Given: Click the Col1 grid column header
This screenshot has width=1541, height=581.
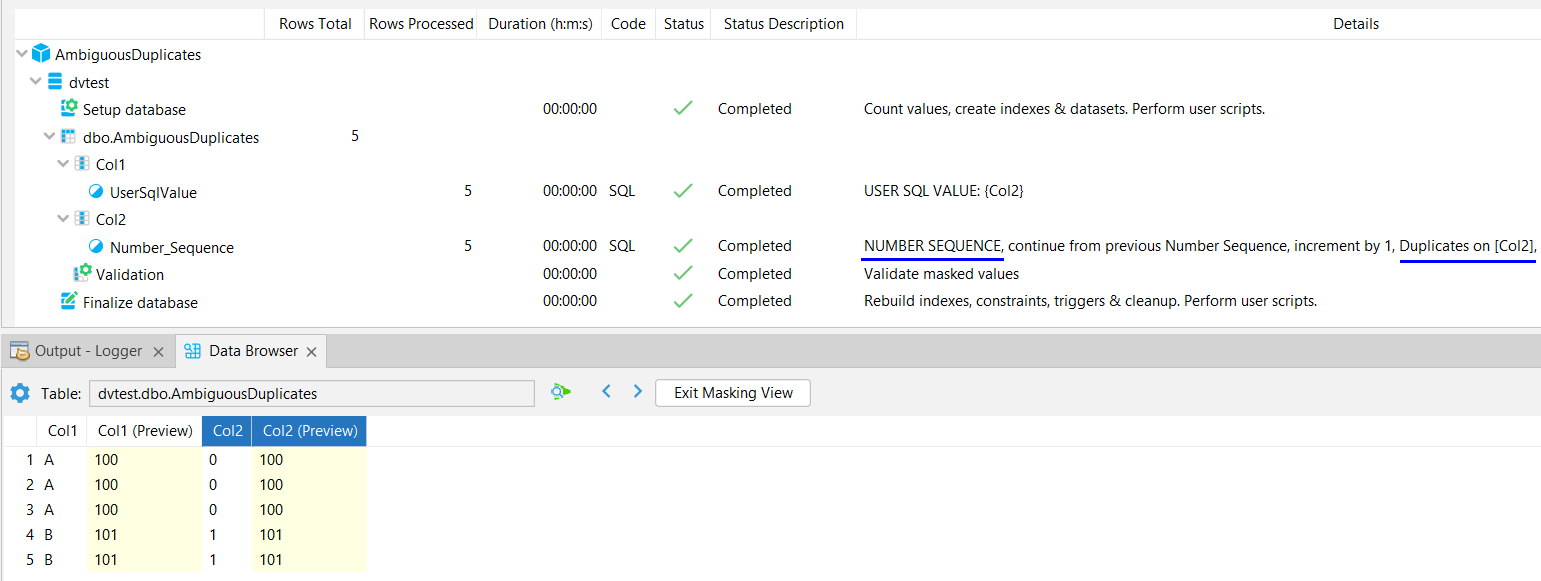Looking at the screenshot, I should (x=62, y=431).
